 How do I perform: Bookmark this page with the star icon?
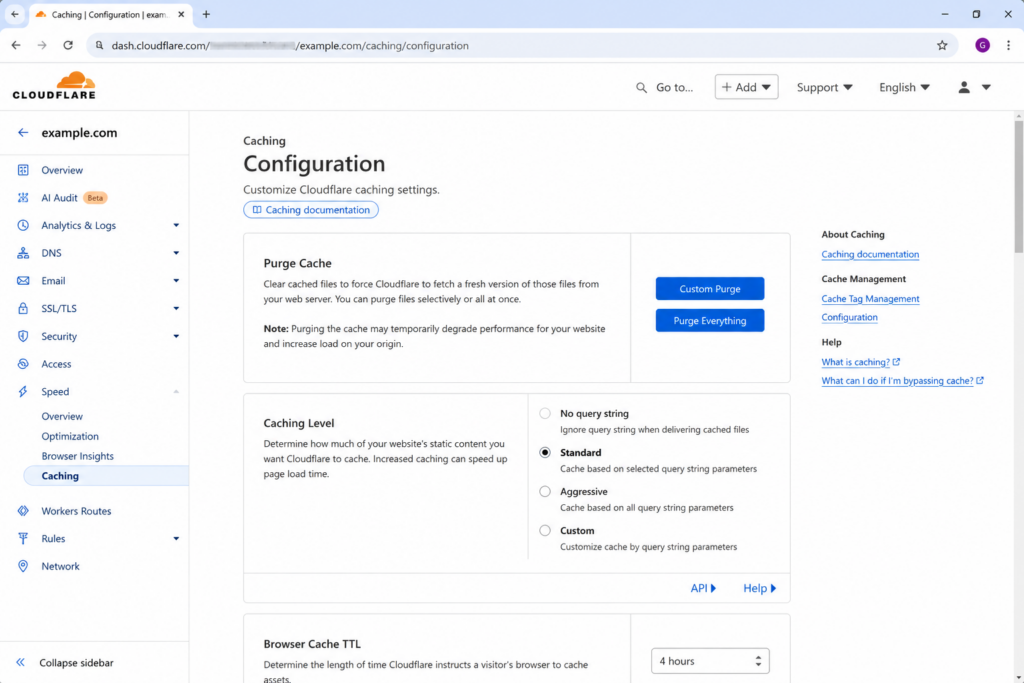[942, 45]
